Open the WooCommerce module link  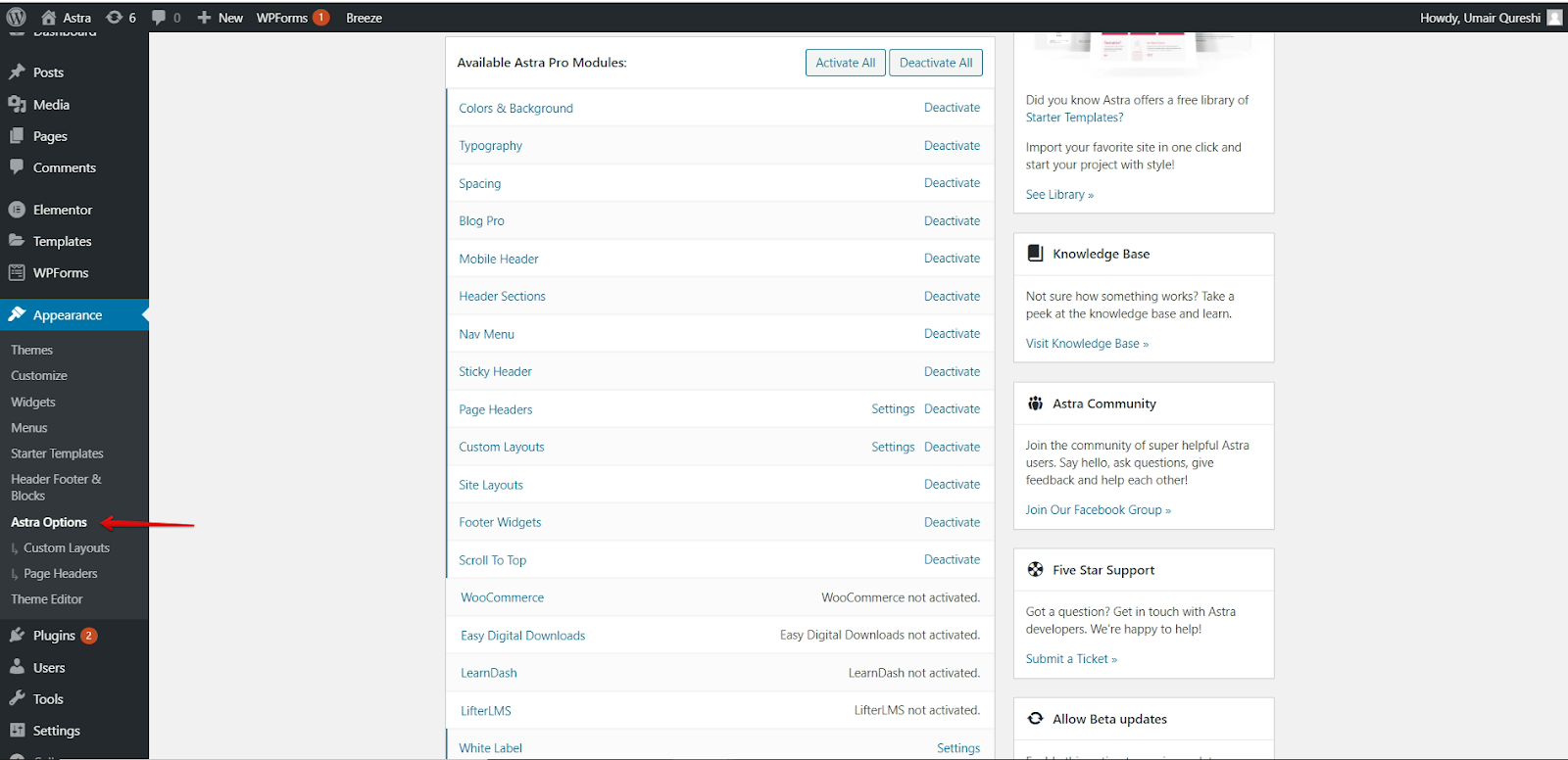[502, 597]
